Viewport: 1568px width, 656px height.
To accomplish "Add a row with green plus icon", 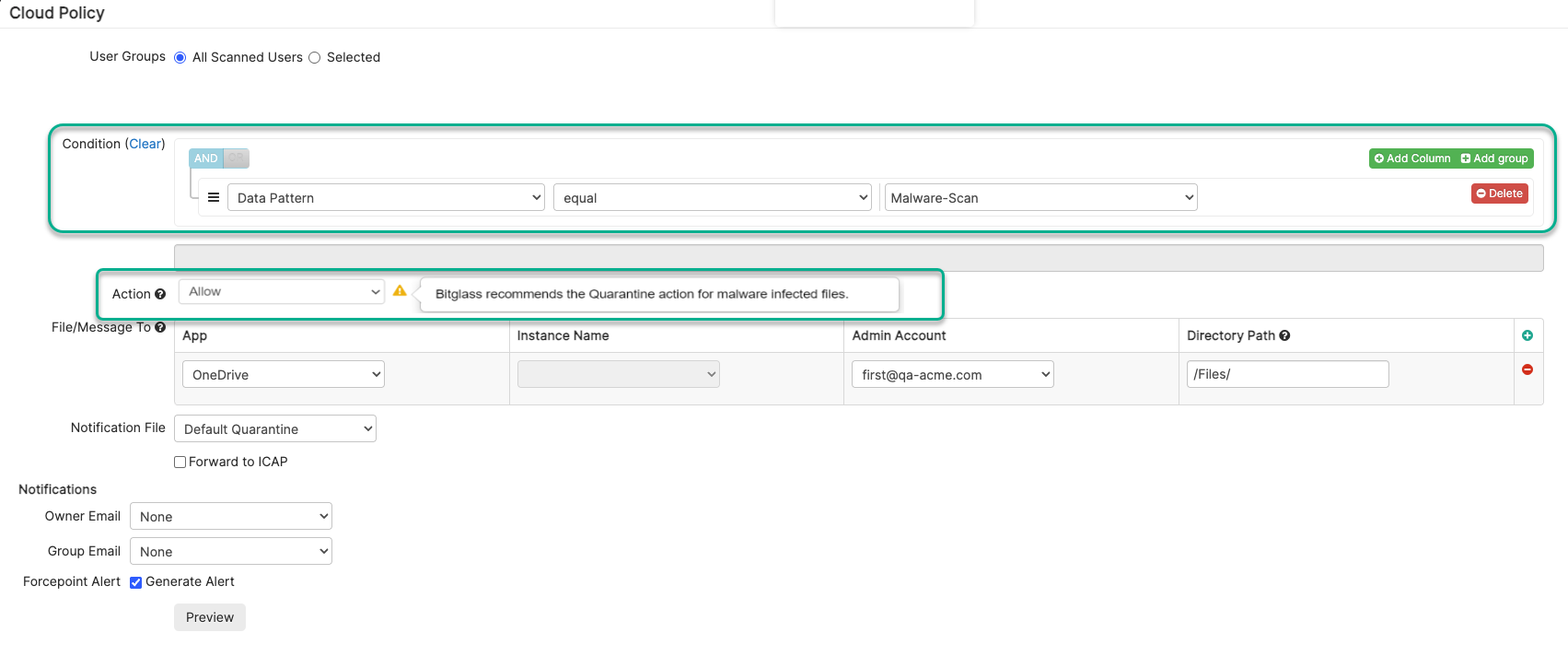I will tap(1527, 335).
